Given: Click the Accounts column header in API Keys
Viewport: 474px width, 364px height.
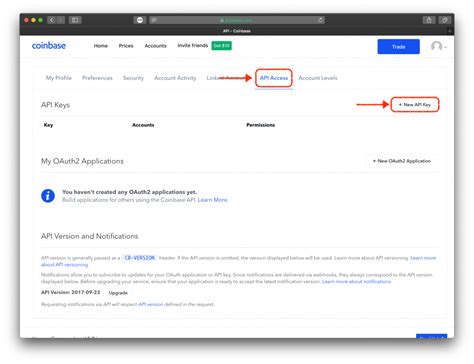Looking at the screenshot, I should click(x=143, y=125).
